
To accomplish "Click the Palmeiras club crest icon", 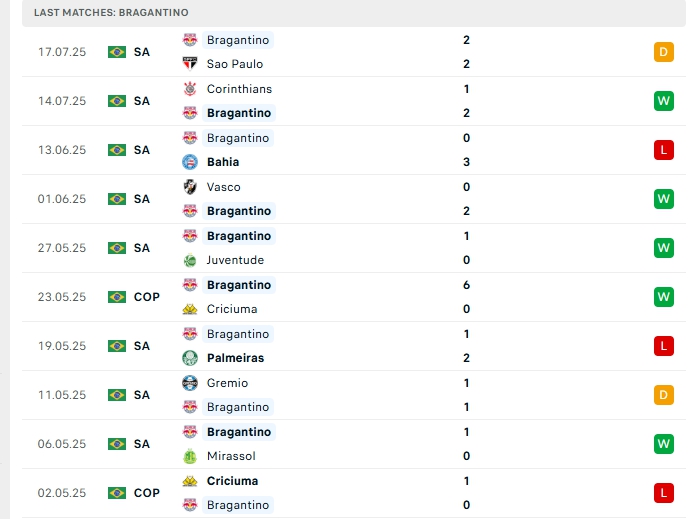I will [190, 358].
